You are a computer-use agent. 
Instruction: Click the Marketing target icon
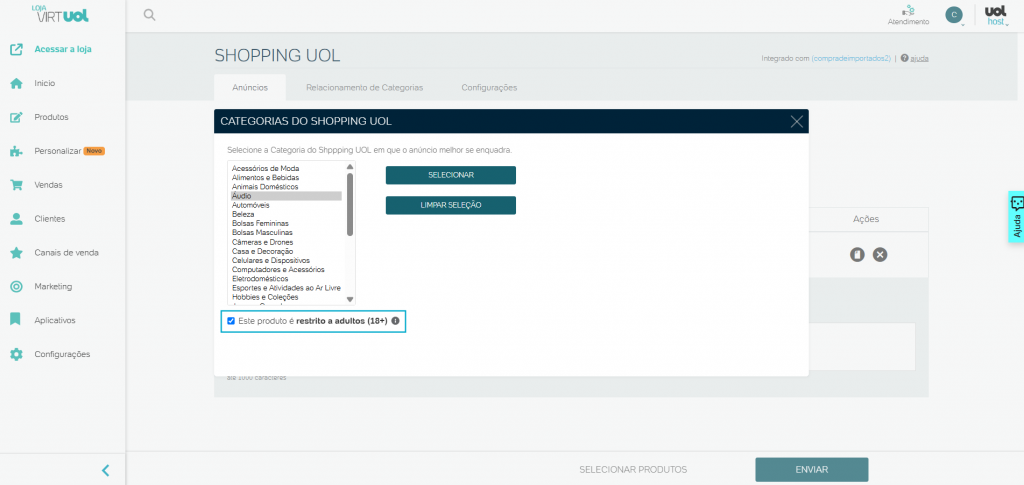(16, 287)
